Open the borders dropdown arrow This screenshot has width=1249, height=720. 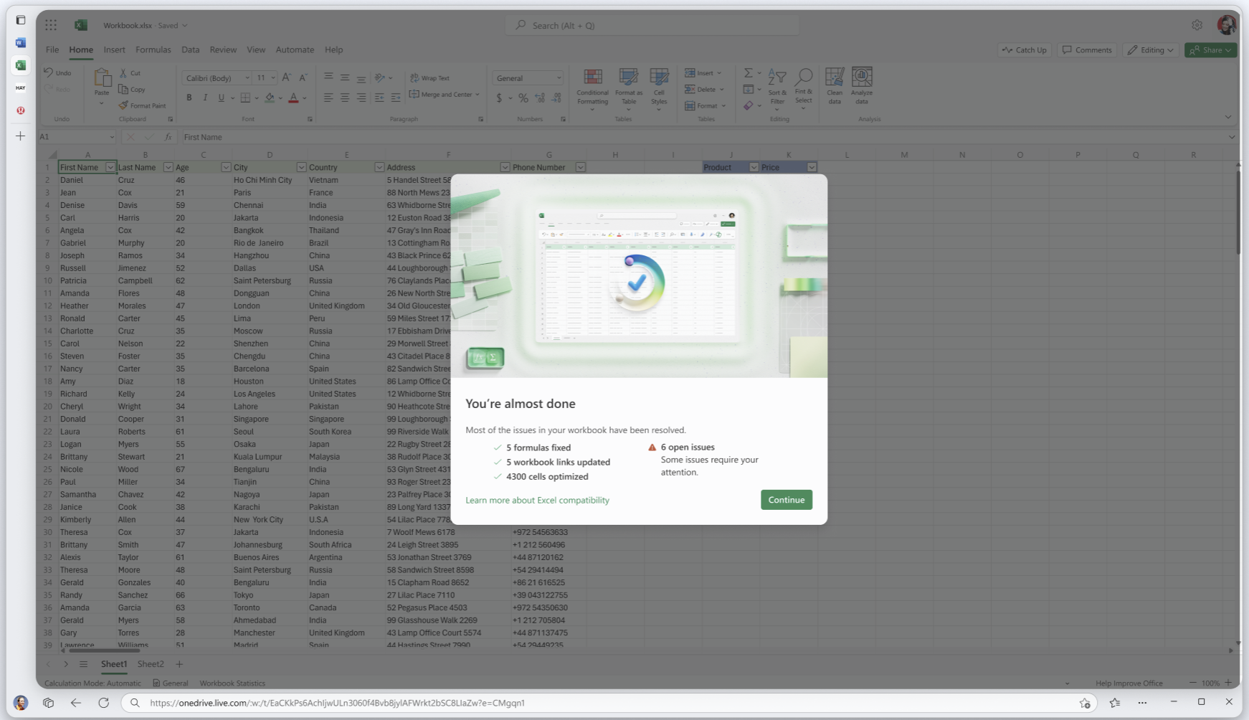pyautogui.click(x=255, y=98)
